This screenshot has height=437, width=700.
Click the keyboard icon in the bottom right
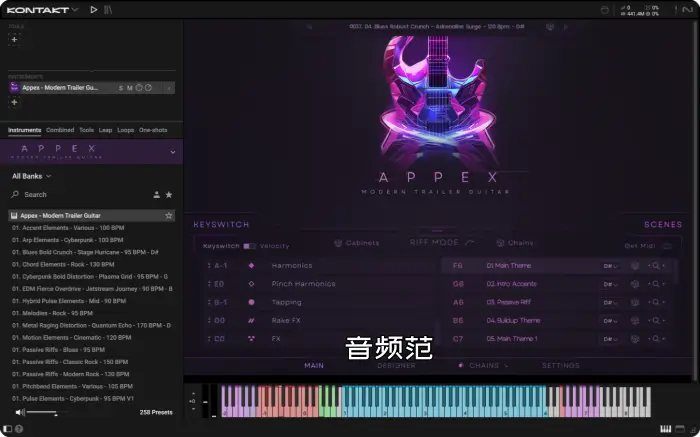[666, 429]
